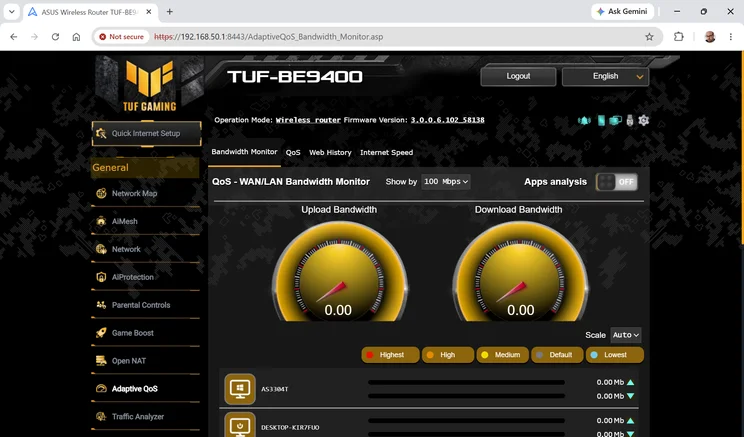Go back in browser history
This screenshot has width=744, height=437.
tap(14, 37)
